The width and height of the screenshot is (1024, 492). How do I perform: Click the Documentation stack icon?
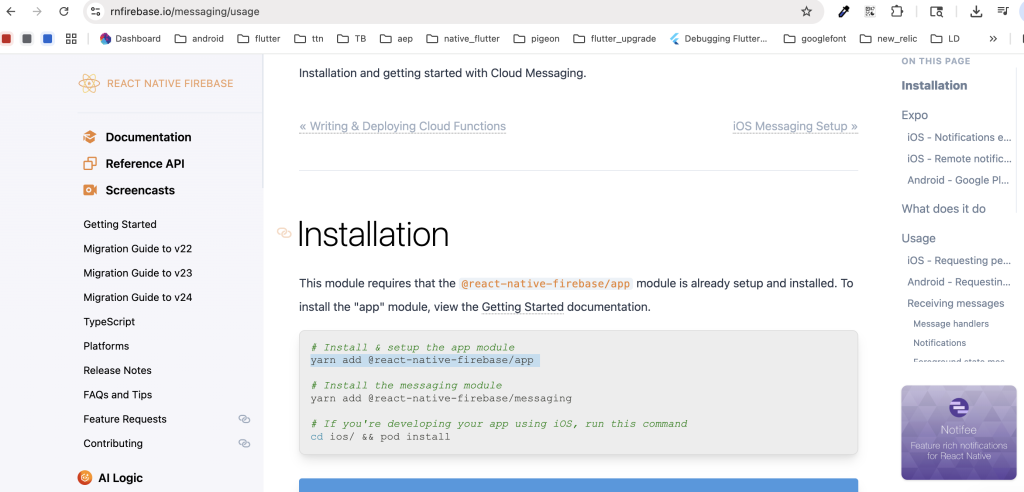click(x=89, y=137)
